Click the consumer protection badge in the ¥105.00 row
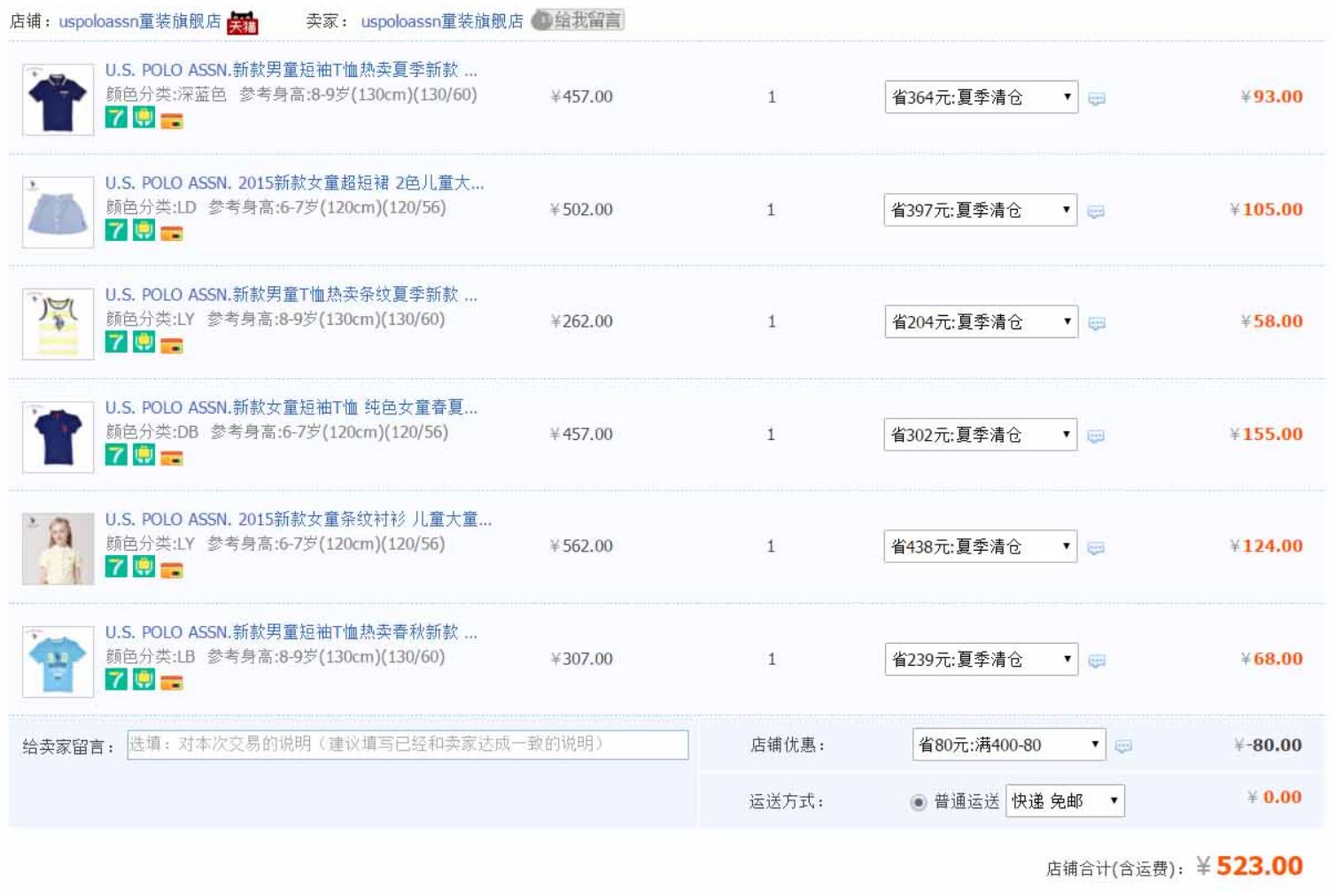The width and height of the screenshot is (1335, 896). [x=144, y=230]
